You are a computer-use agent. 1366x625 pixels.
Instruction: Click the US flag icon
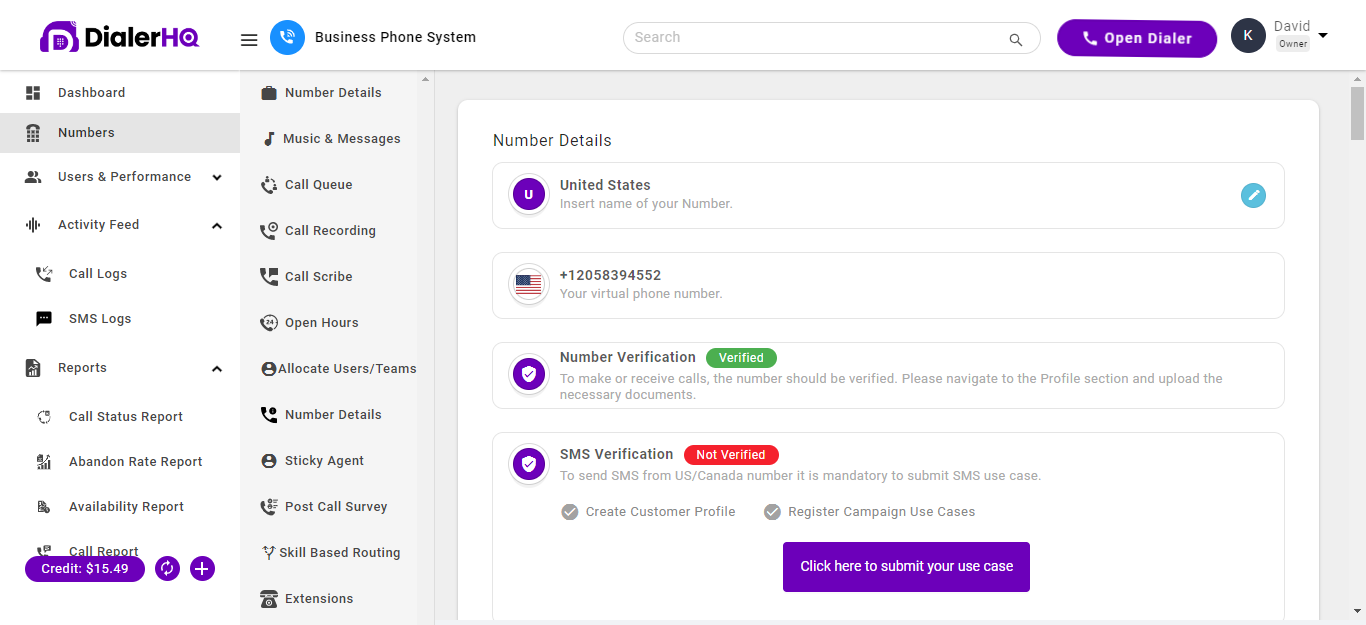click(528, 285)
